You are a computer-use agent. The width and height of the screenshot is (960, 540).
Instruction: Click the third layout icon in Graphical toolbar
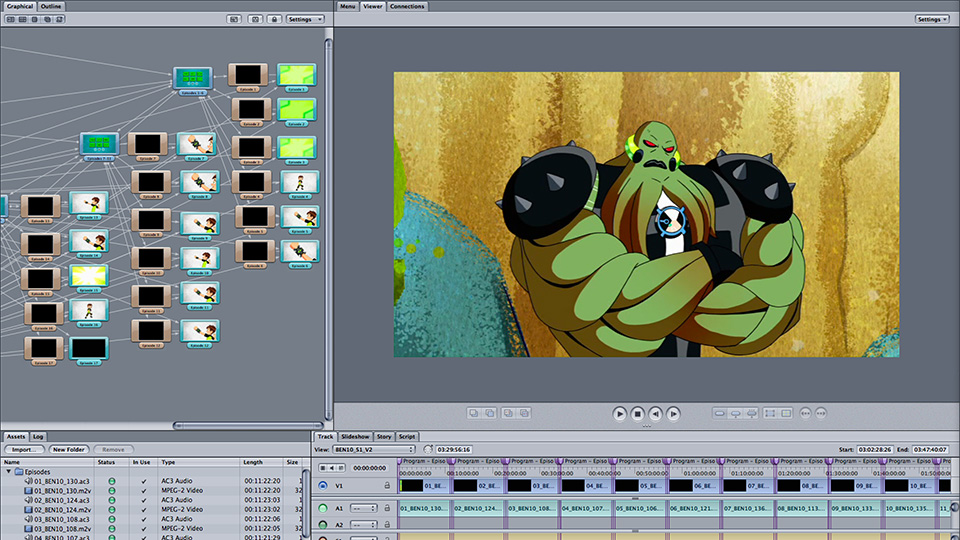pyautogui.click(x=35, y=19)
